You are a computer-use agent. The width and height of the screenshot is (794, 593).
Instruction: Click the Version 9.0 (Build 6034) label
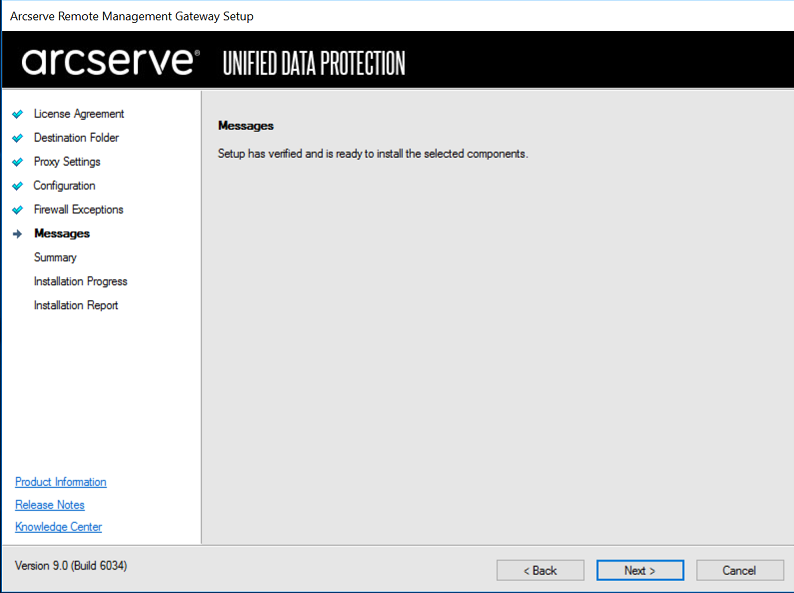71,566
